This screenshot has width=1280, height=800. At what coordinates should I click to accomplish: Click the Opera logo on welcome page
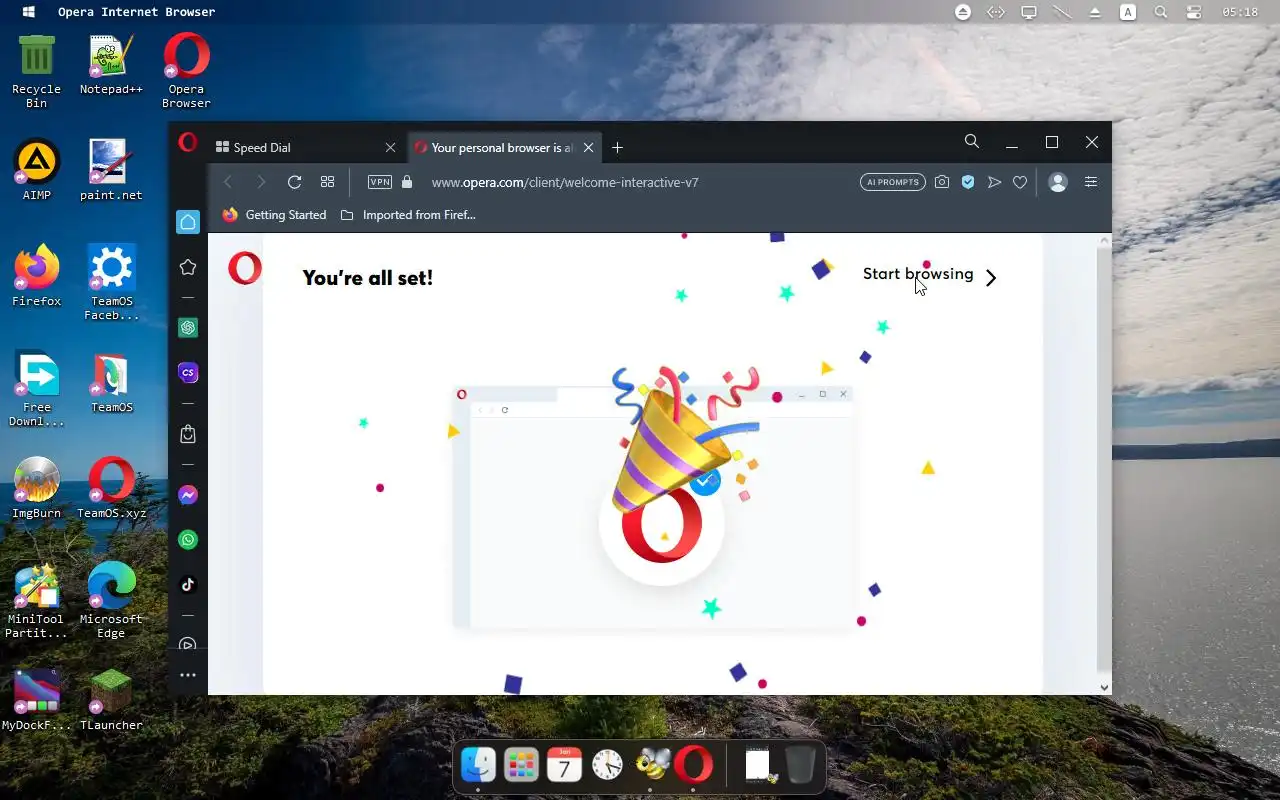pyautogui.click(x=245, y=267)
